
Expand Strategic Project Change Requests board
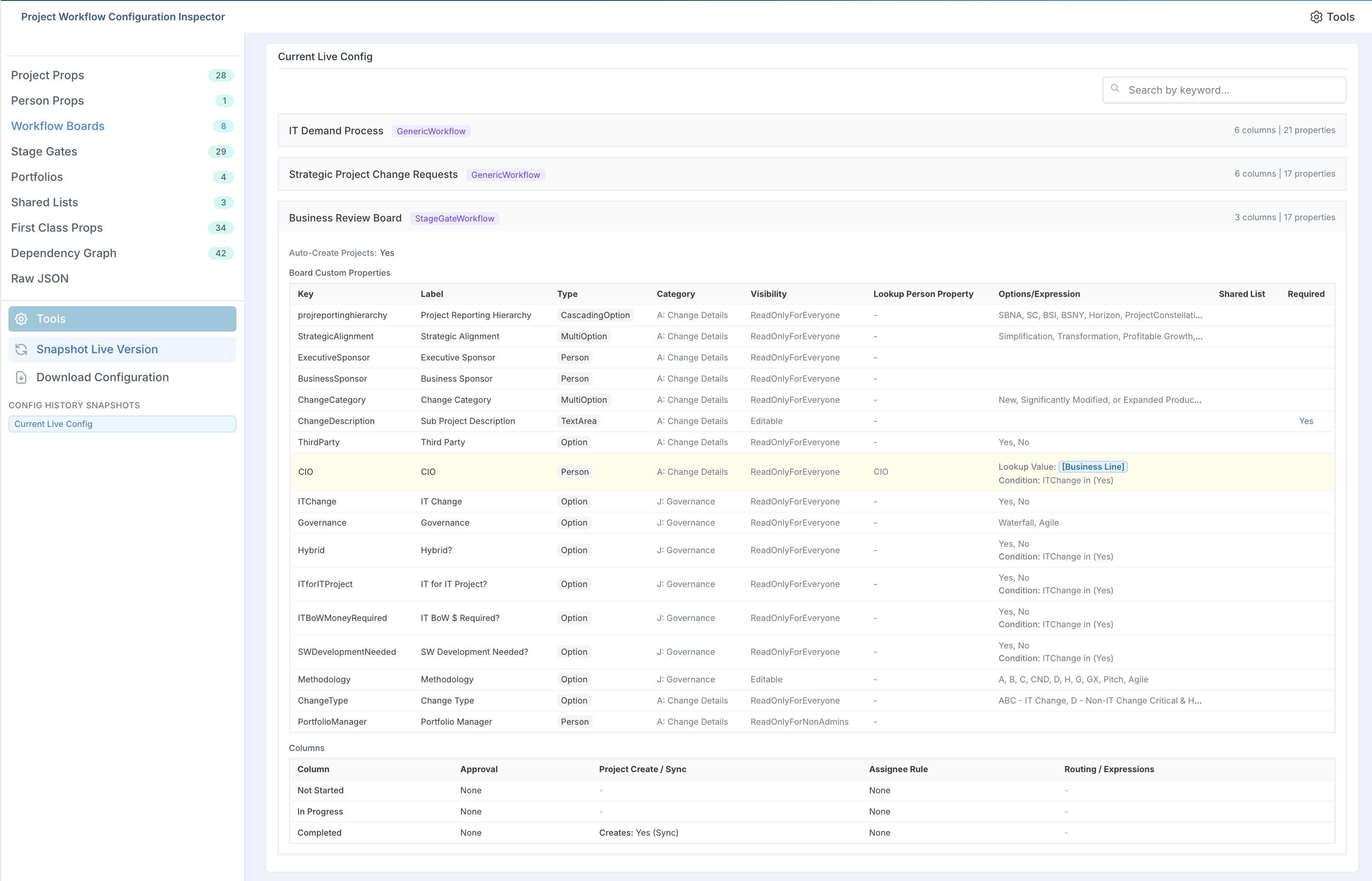[812, 174]
